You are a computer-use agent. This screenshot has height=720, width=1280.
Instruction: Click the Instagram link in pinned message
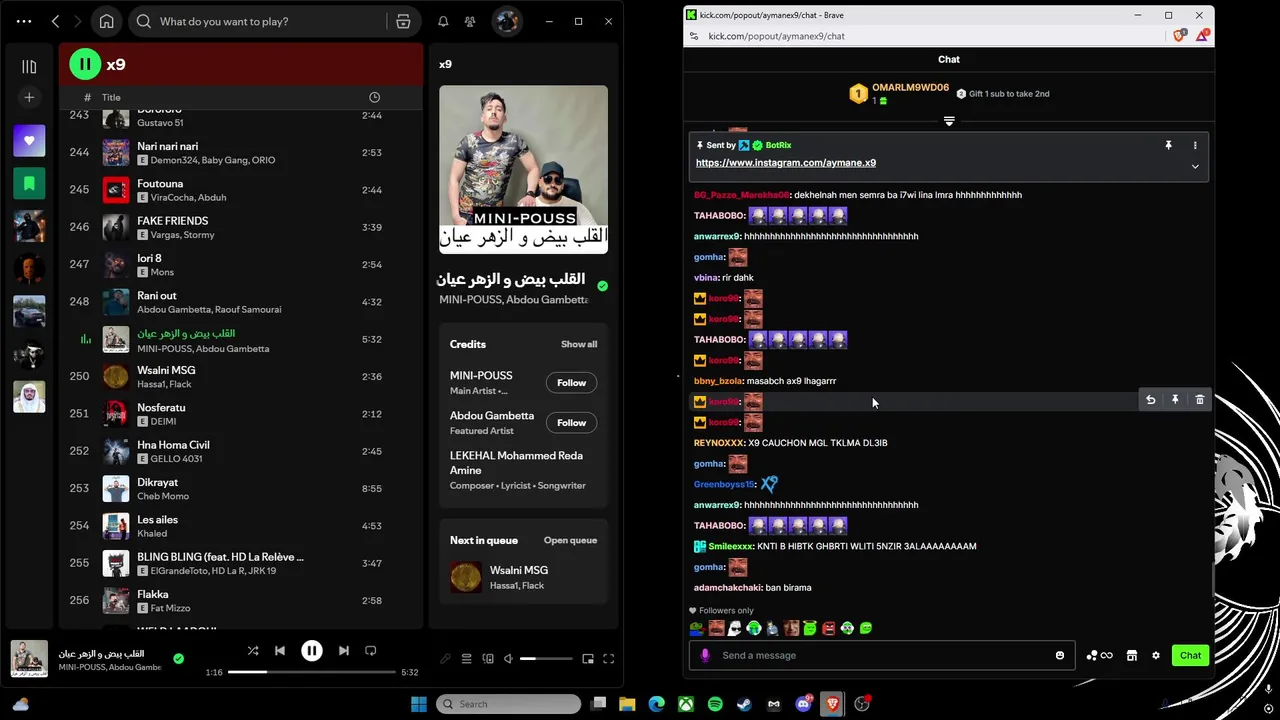[x=786, y=163]
